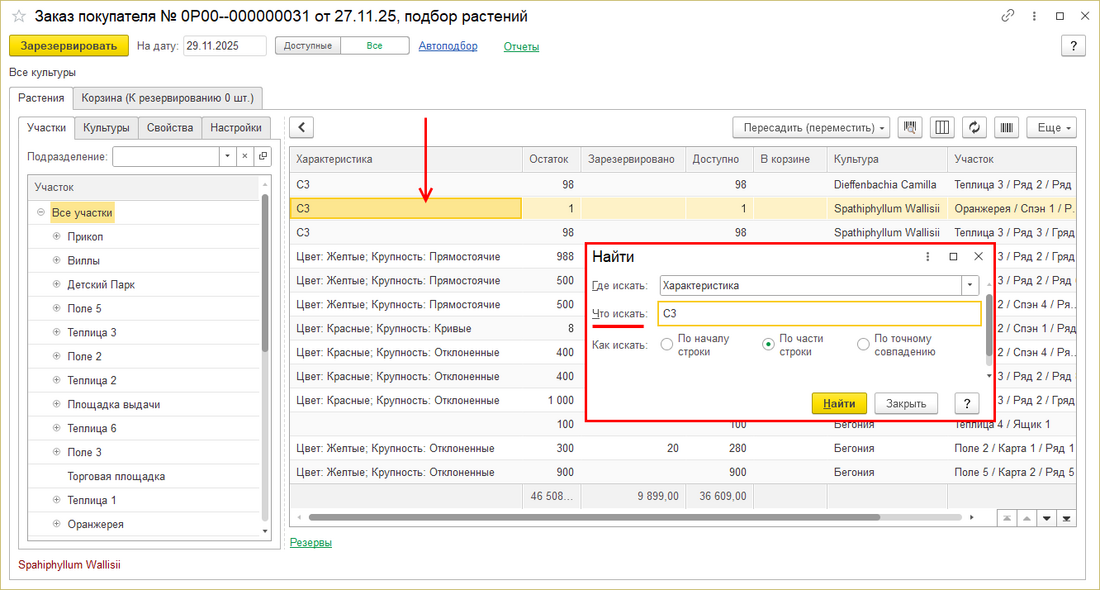
Task: Select the 'По началу строки' search option
Action: click(667, 345)
